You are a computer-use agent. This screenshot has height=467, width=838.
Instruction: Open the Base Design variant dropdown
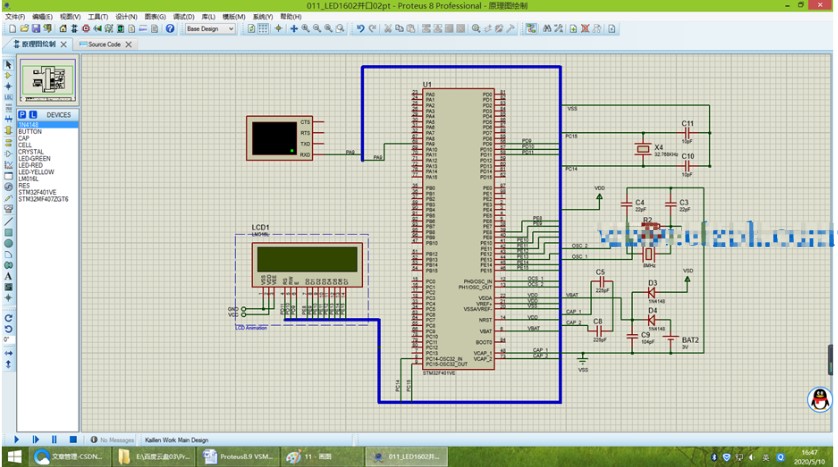pos(210,28)
